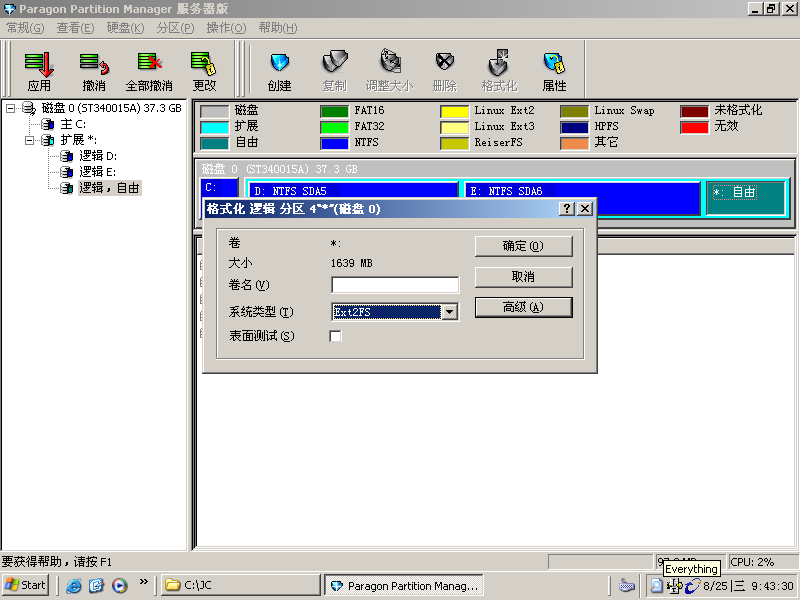Click the Linux Ext2 yellow legend swatch
This screenshot has width=800, height=600.
tap(454, 111)
